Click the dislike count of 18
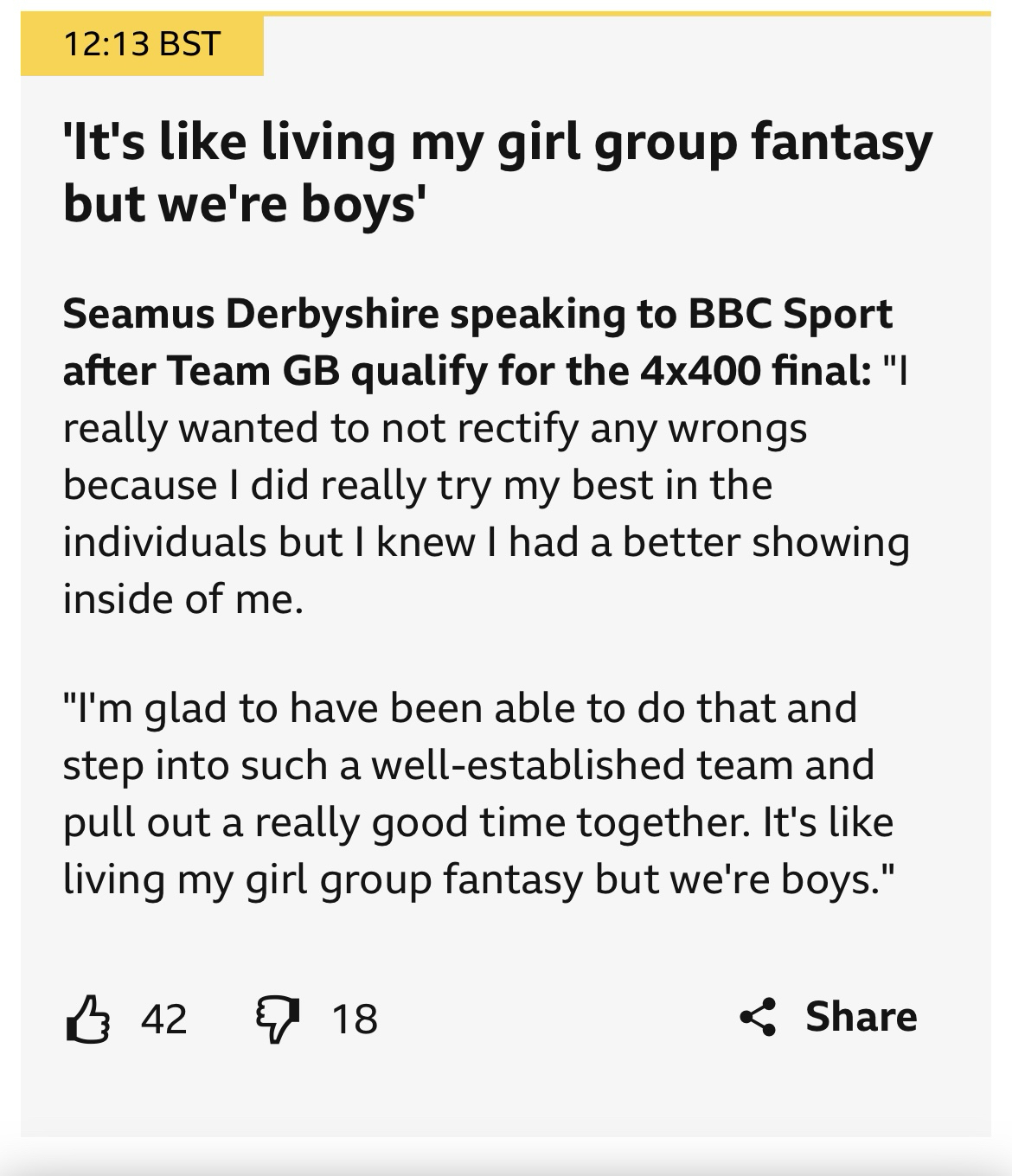 [355, 1019]
